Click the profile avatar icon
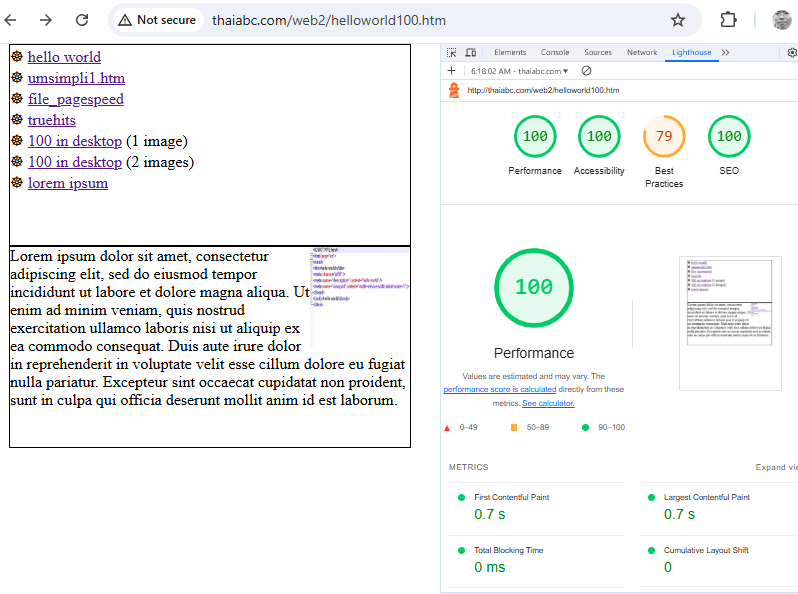This screenshot has height=594, width=798. (782, 20)
